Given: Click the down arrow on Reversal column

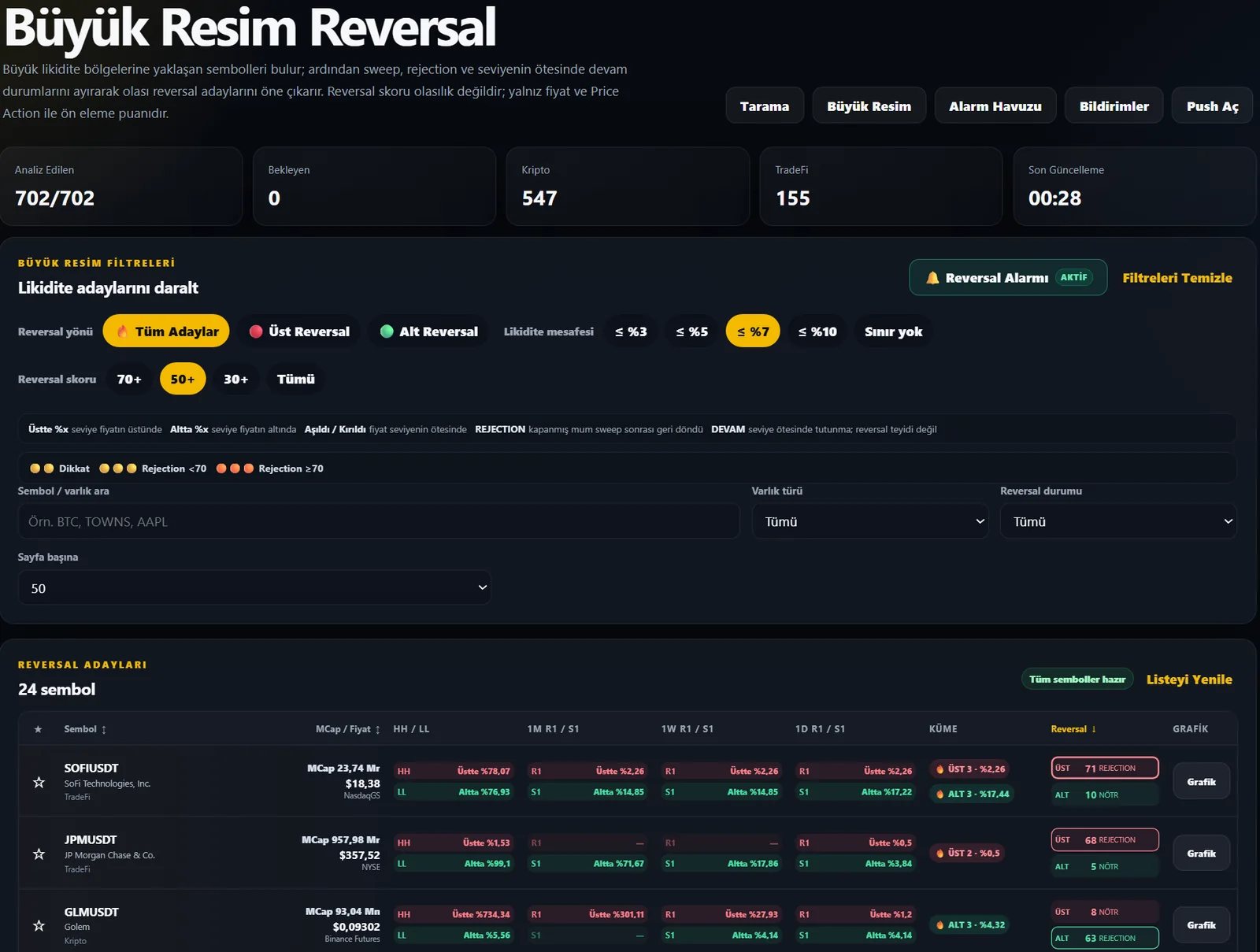Looking at the screenshot, I should pyautogui.click(x=1094, y=729).
